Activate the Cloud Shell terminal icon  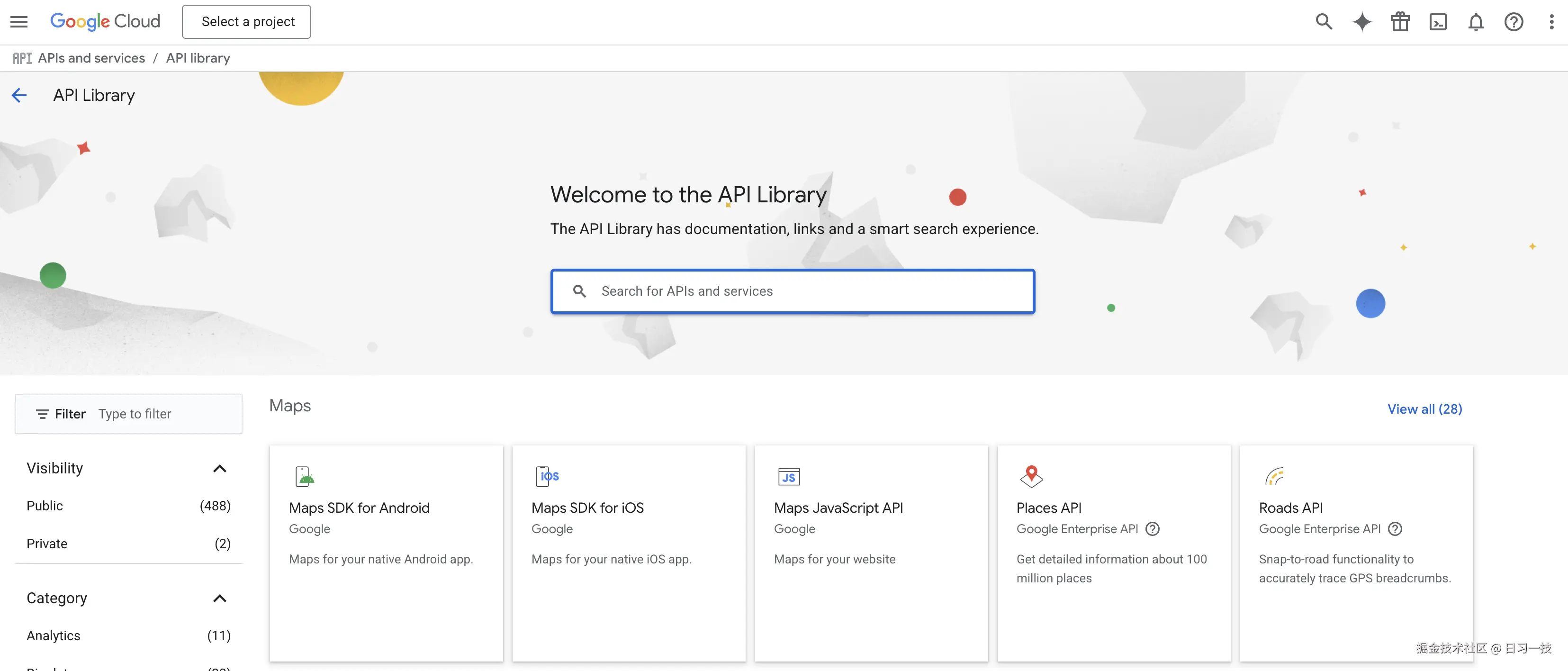[1438, 21]
